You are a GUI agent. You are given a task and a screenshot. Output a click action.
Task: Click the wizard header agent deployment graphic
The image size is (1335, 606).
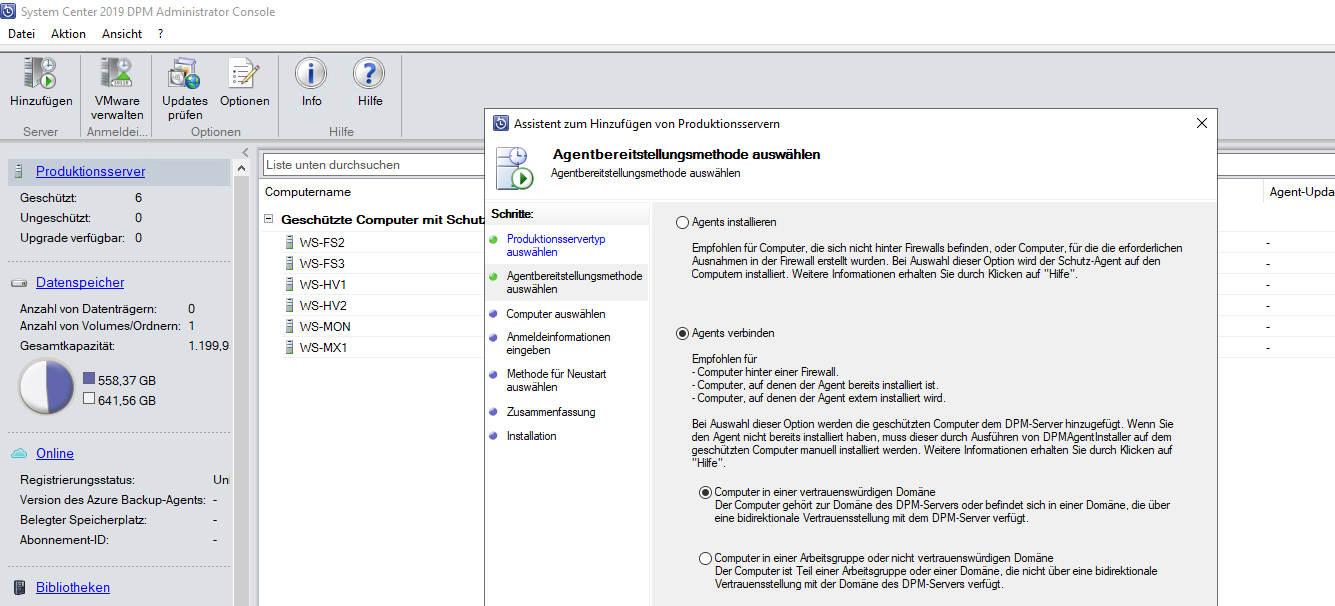tap(515, 168)
